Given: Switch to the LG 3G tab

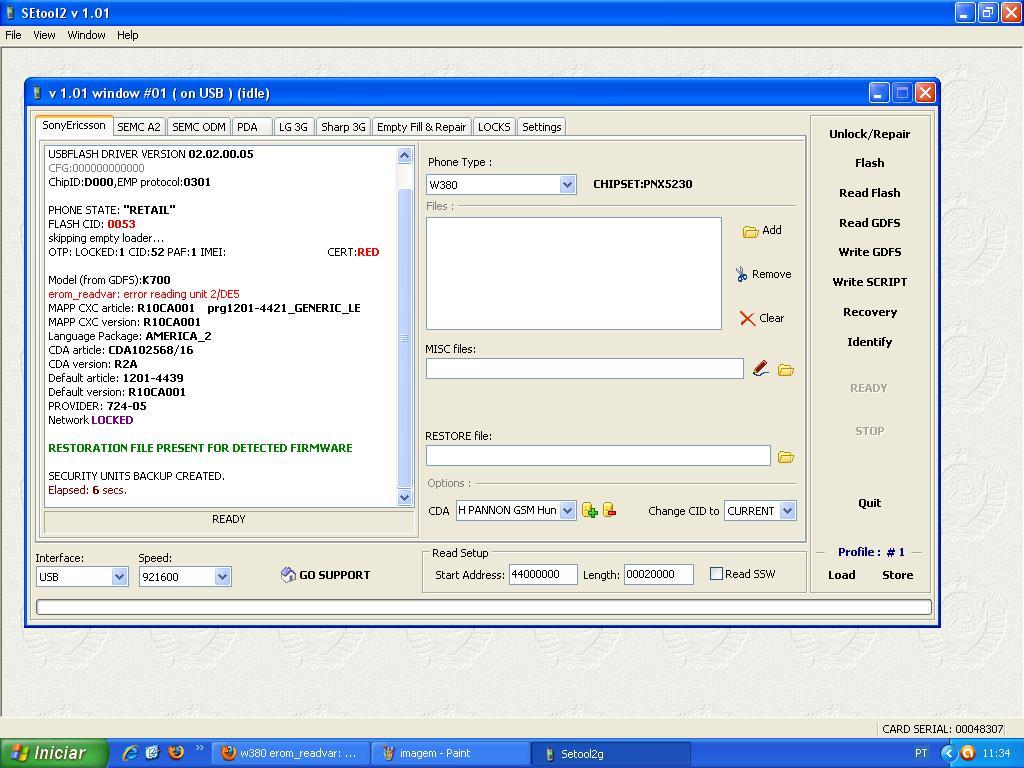Looking at the screenshot, I should [x=293, y=127].
